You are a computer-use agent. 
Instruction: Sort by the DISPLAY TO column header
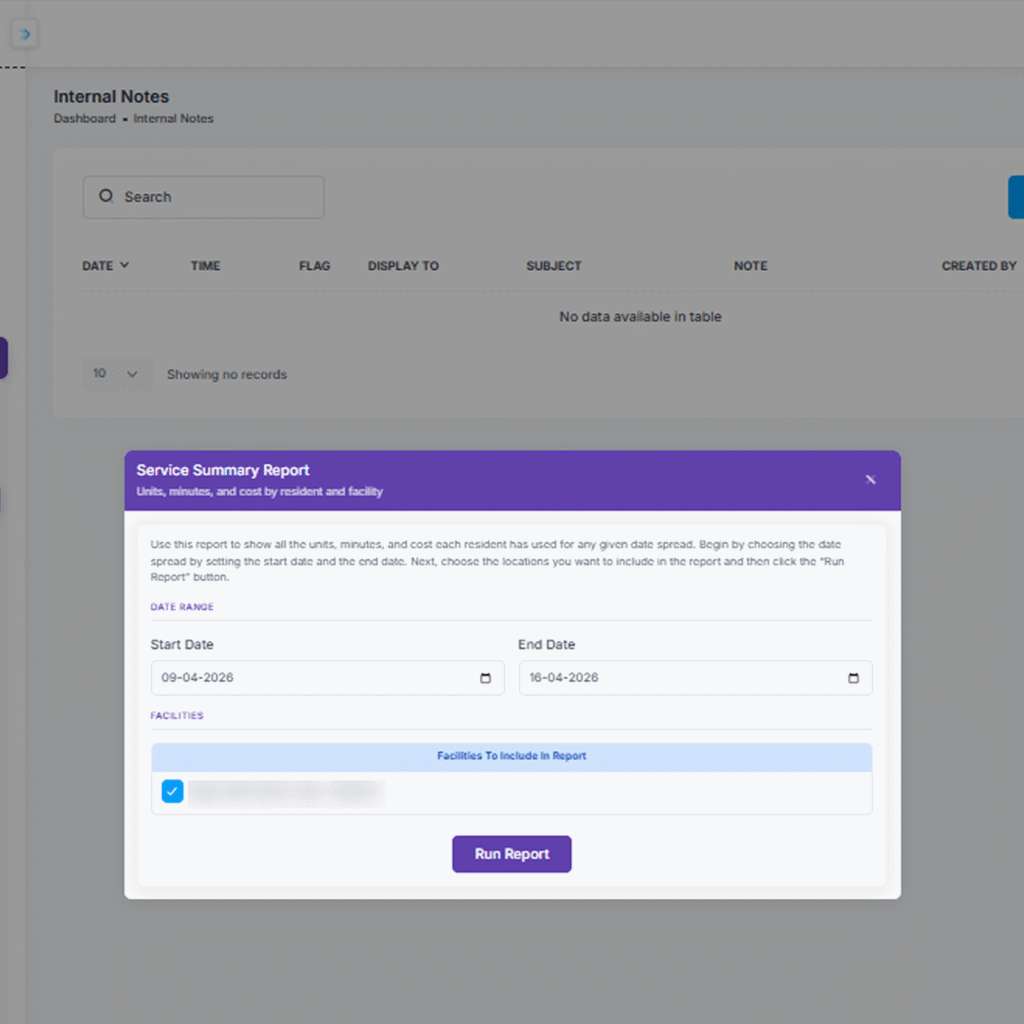[x=403, y=266]
